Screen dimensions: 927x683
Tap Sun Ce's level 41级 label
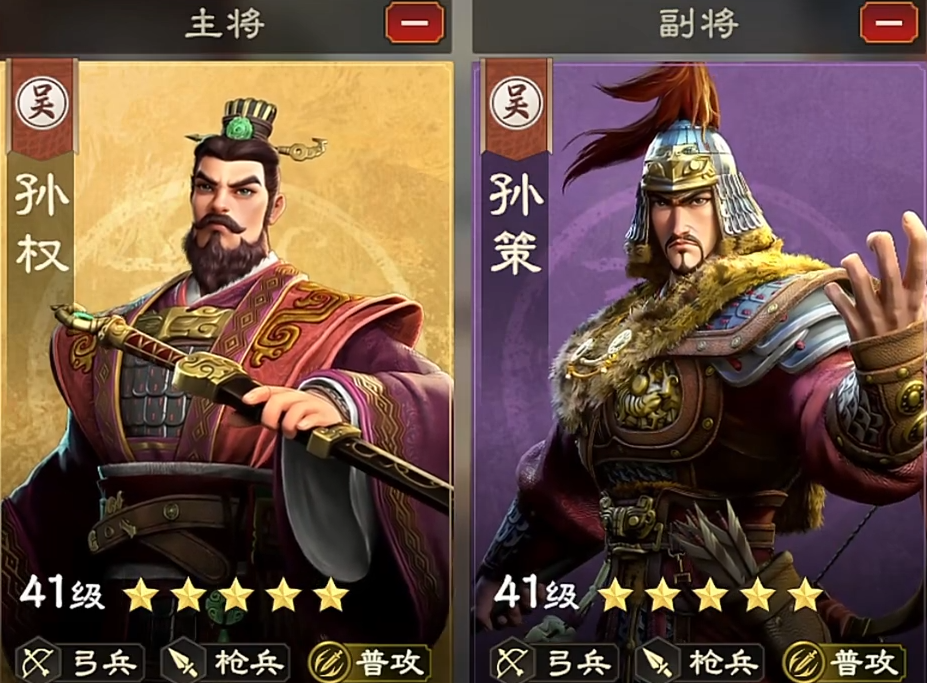tap(537, 593)
